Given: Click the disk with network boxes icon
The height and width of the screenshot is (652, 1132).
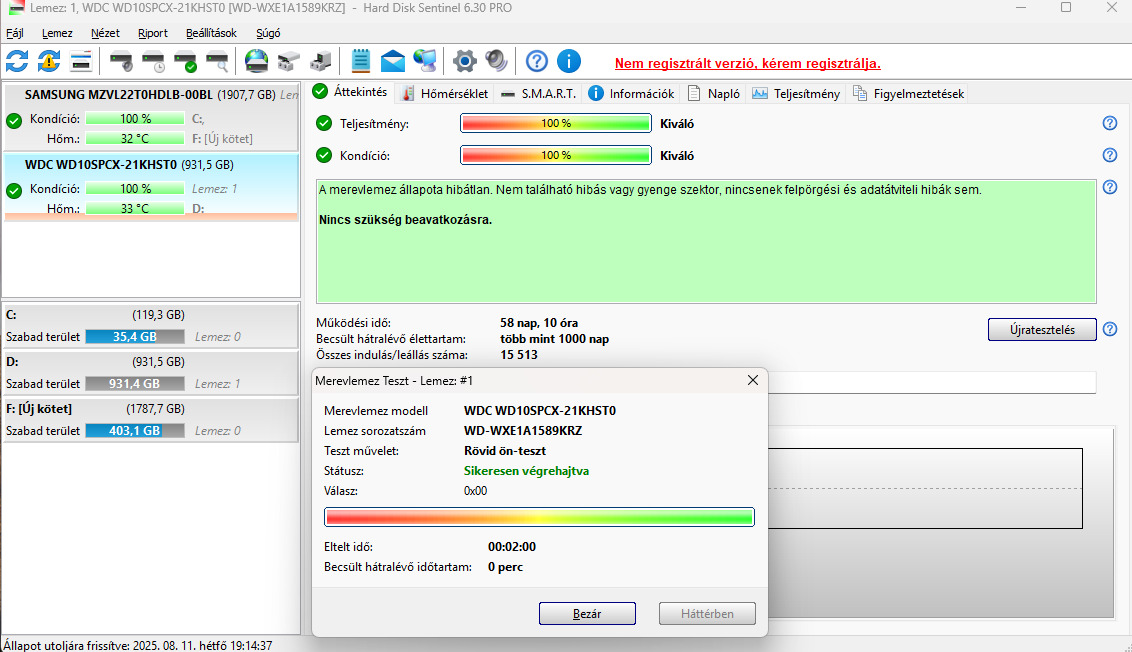Looking at the screenshot, I should [x=289, y=61].
